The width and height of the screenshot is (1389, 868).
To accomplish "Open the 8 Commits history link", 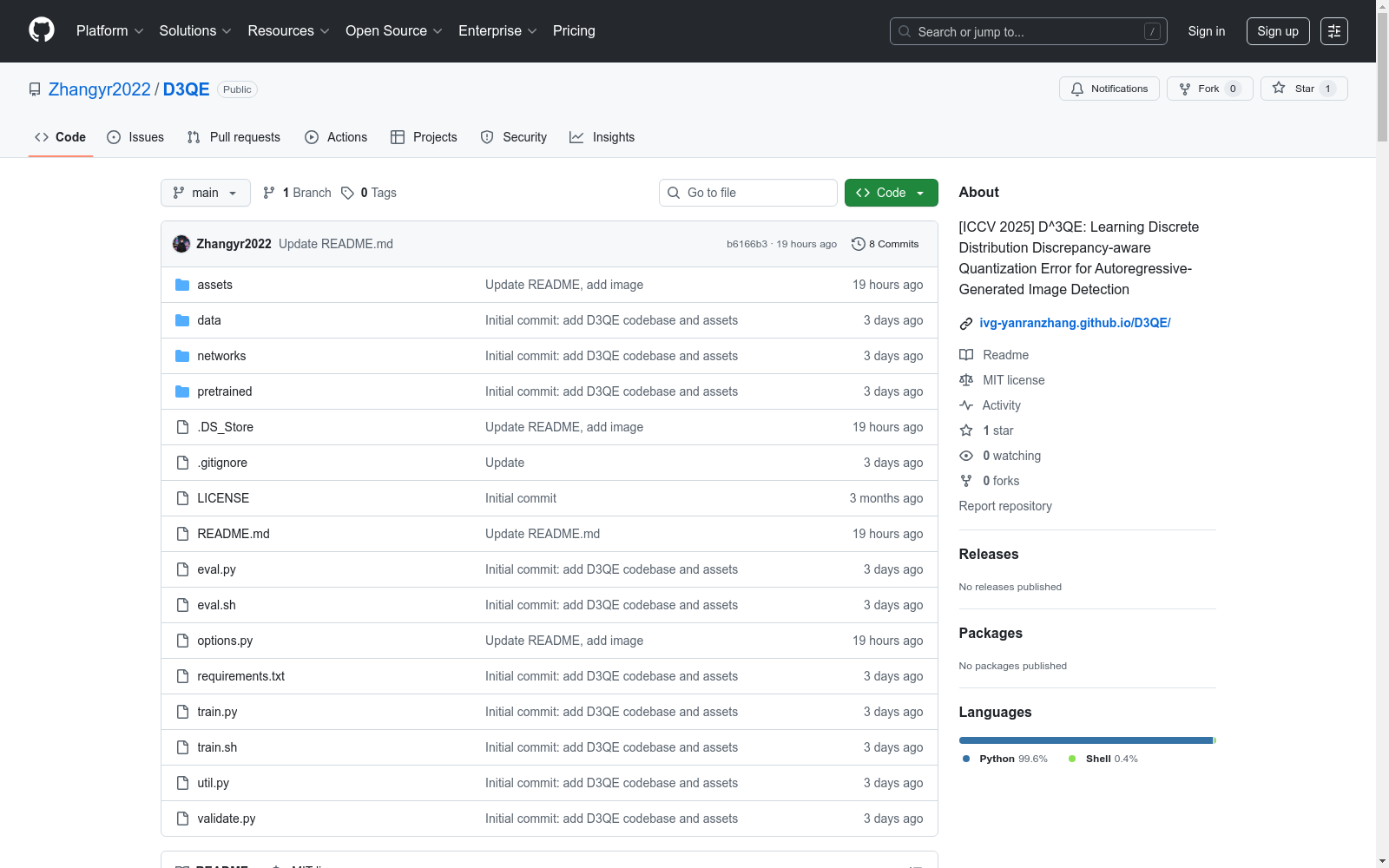I will (x=885, y=244).
